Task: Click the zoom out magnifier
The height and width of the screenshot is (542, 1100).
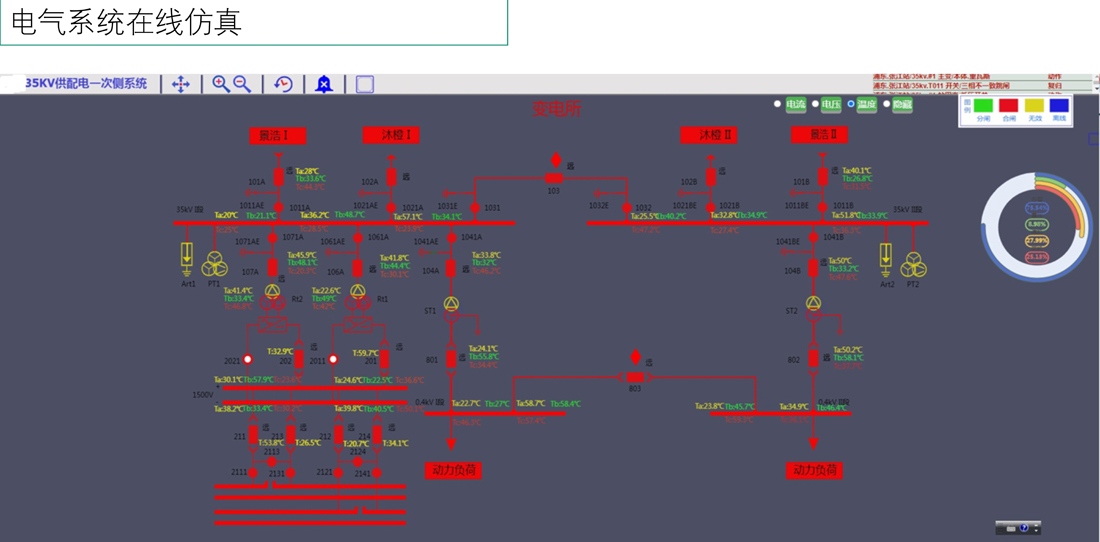Action: [242, 84]
